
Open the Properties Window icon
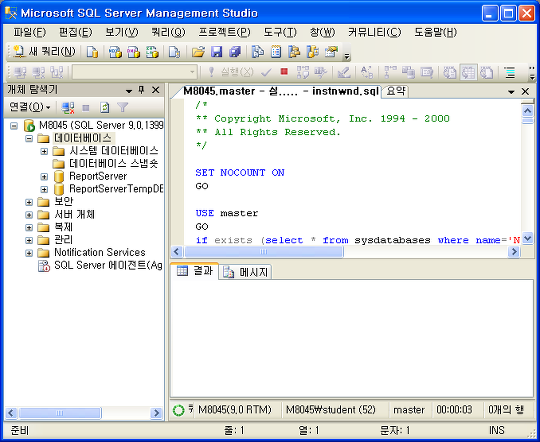tap(331, 52)
